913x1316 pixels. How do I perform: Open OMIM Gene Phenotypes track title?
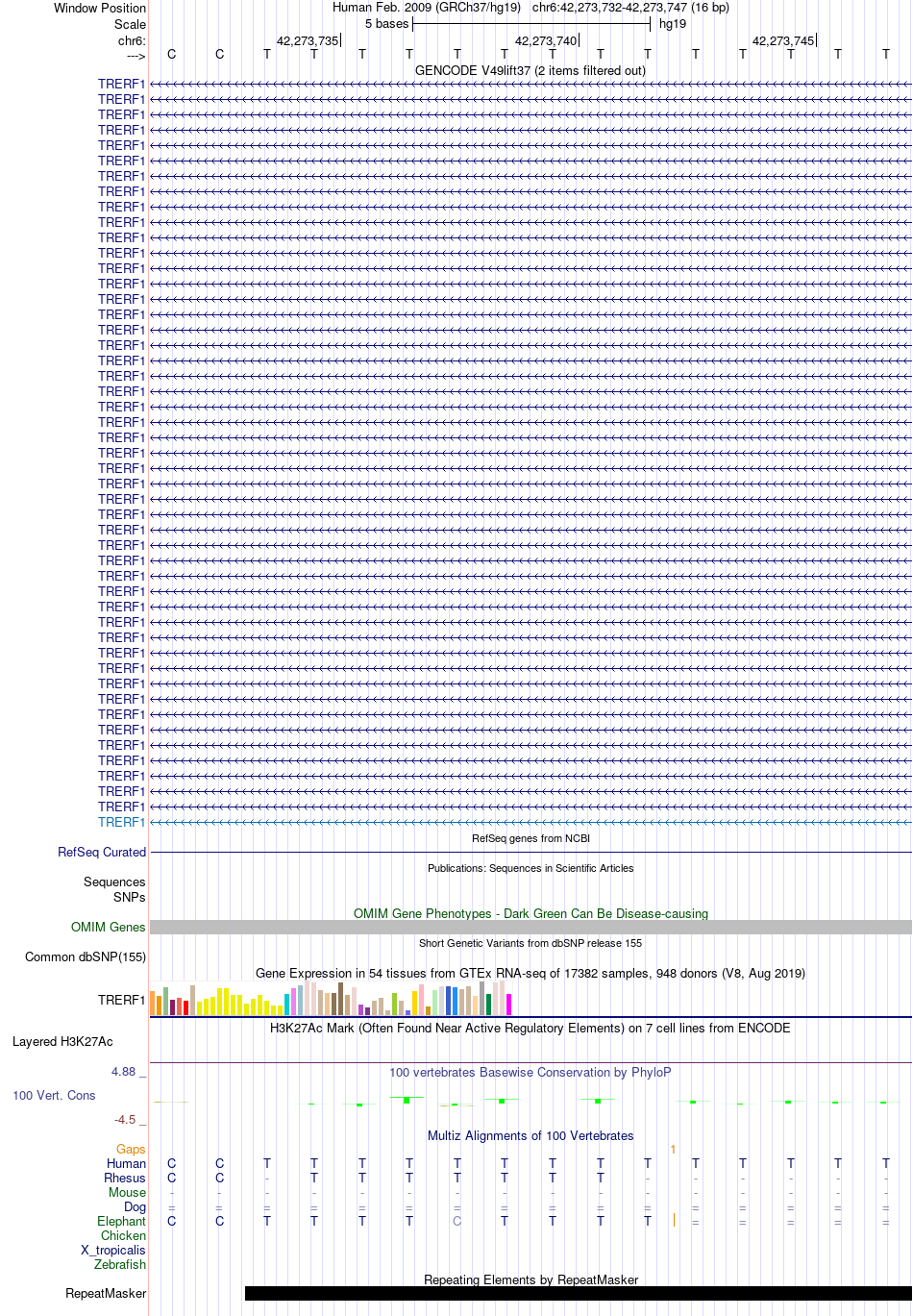click(531, 913)
